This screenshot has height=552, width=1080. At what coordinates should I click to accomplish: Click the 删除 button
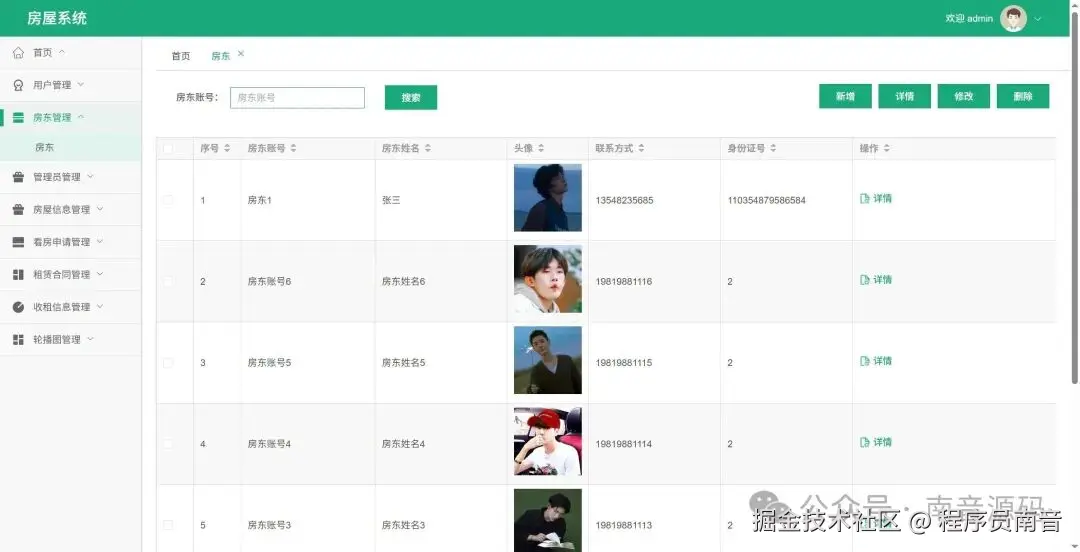tap(1023, 96)
